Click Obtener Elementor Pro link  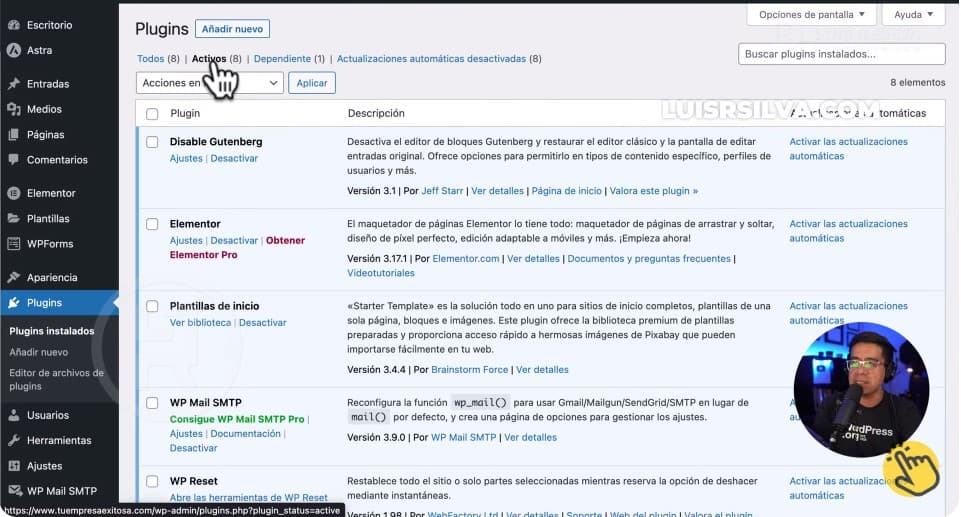(x=237, y=247)
